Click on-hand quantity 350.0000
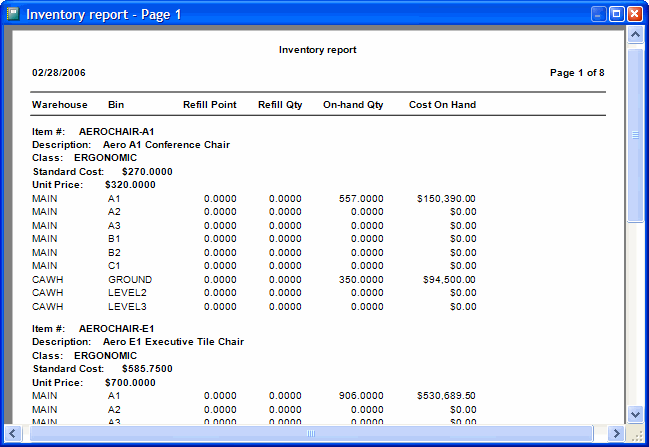 361,280
